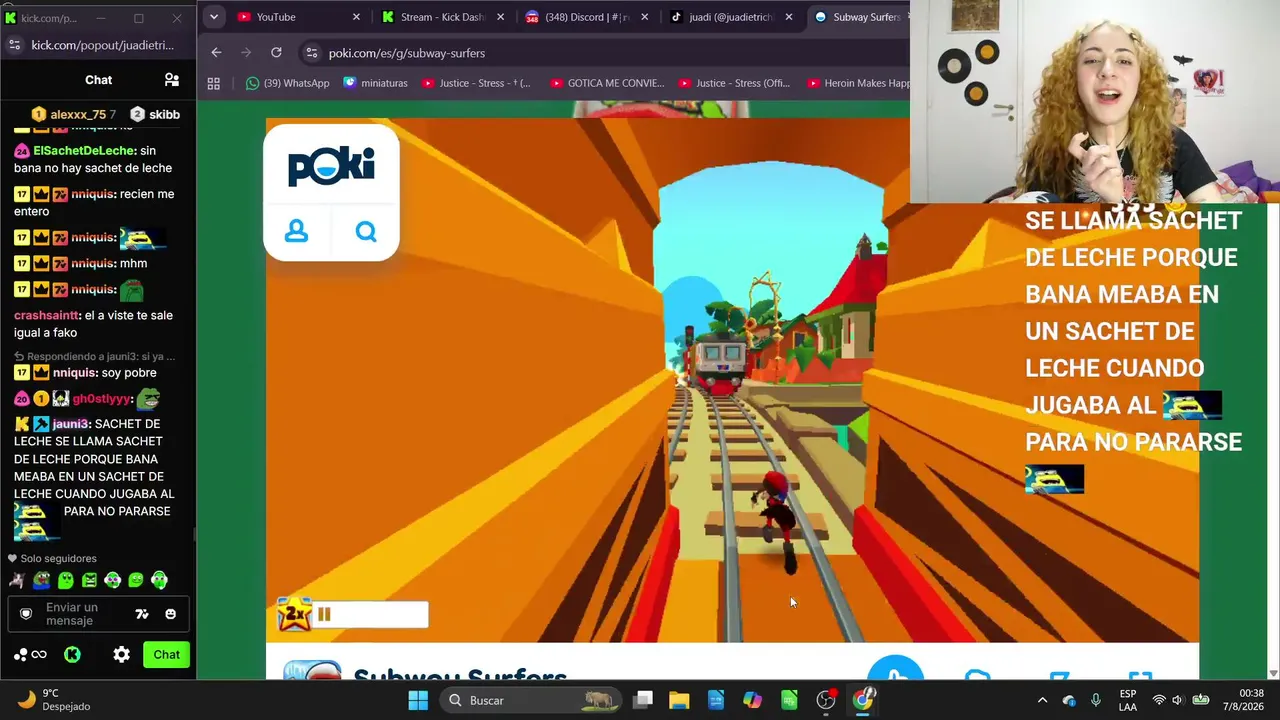This screenshot has height=720, width=1280.
Task: Open emoji picker in chat input
Action: click(x=171, y=614)
